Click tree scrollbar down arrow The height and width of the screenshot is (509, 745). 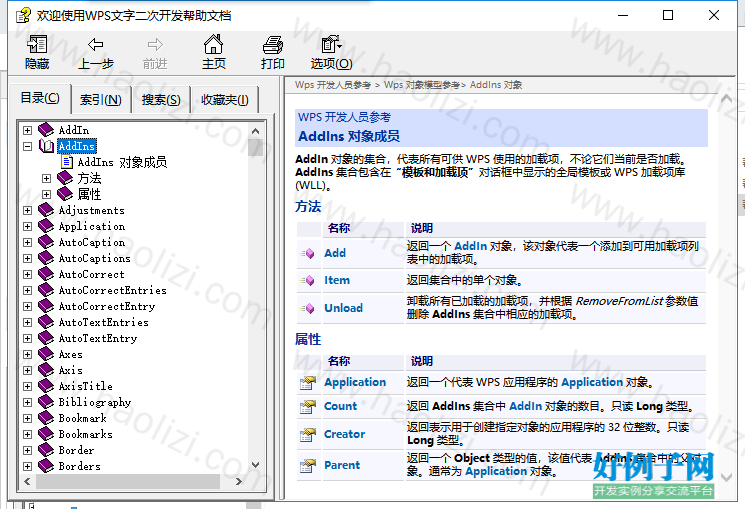pyautogui.click(x=255, y=465)
